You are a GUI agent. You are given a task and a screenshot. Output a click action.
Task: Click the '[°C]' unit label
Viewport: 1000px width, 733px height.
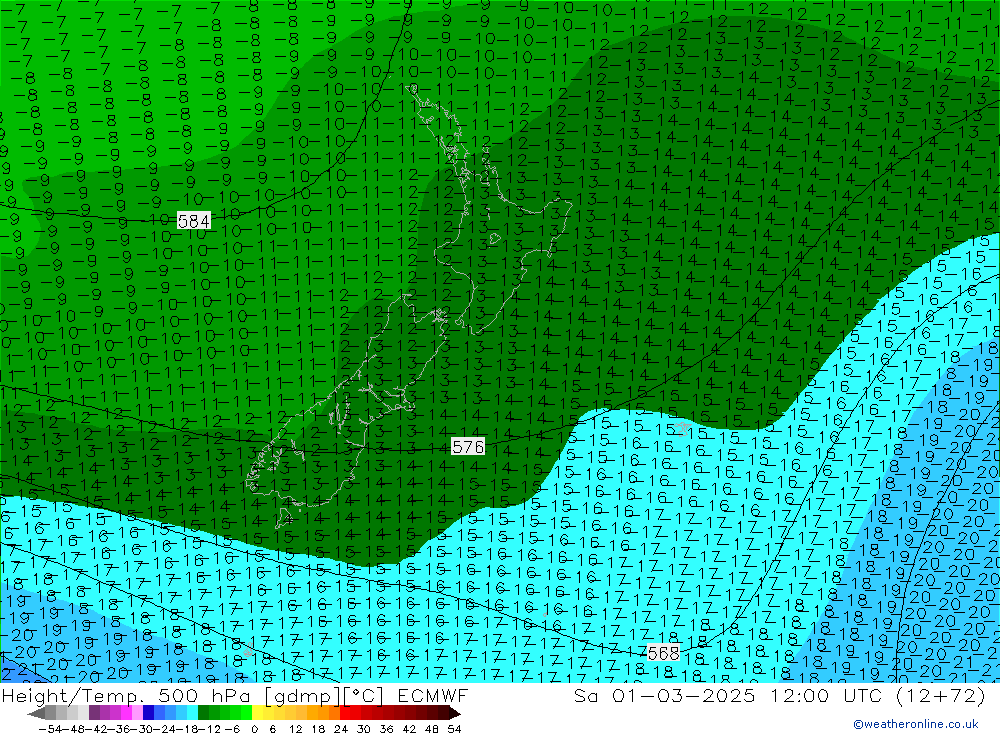click(x=363, y=696)
